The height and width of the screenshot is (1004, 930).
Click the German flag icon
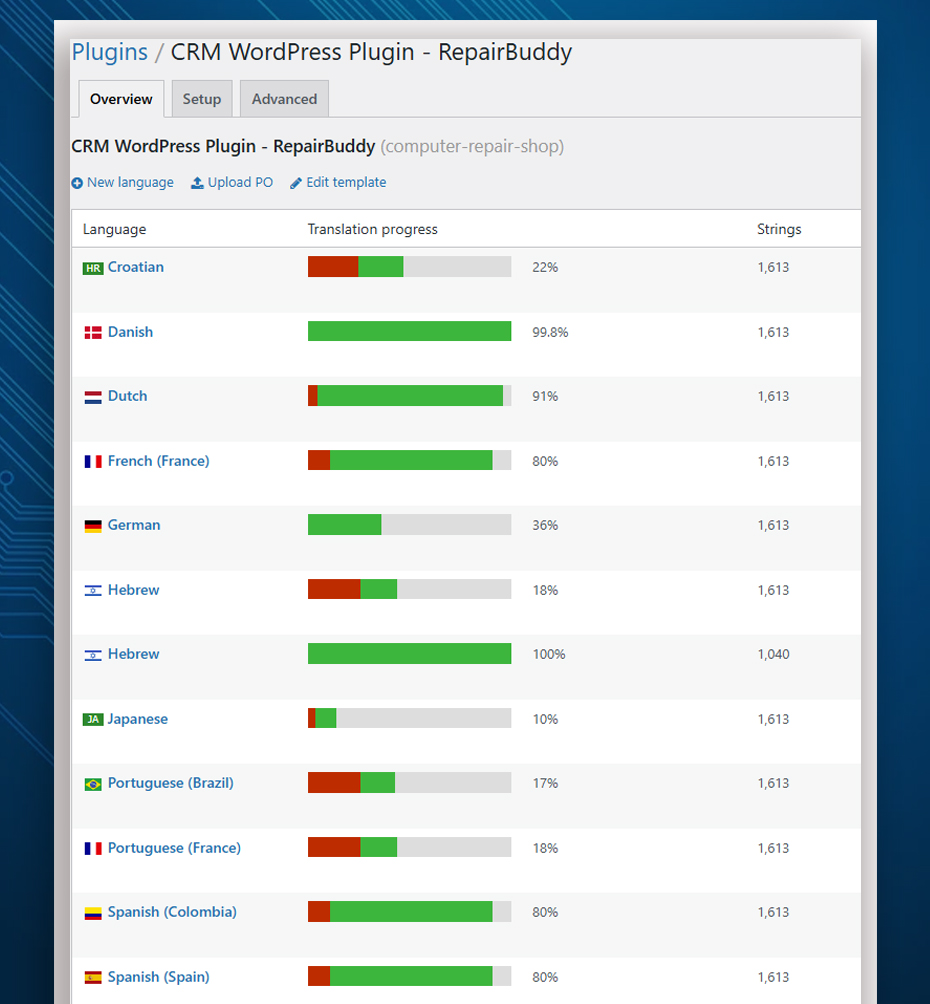(x=93, y=526)
